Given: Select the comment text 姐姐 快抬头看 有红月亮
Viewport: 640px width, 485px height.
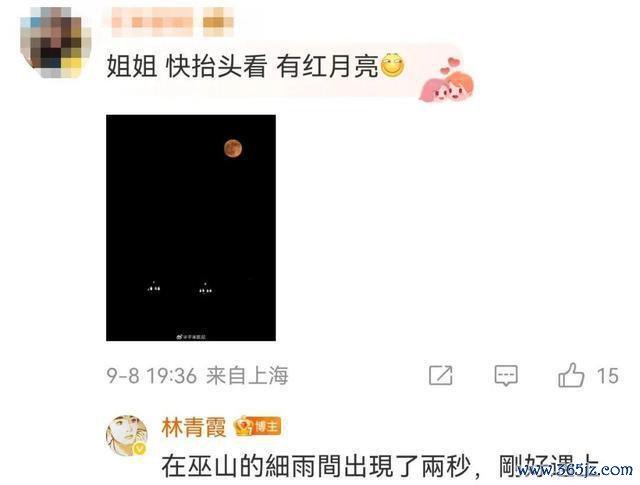Looking at the screenshot, I should (x=242, y=66).
